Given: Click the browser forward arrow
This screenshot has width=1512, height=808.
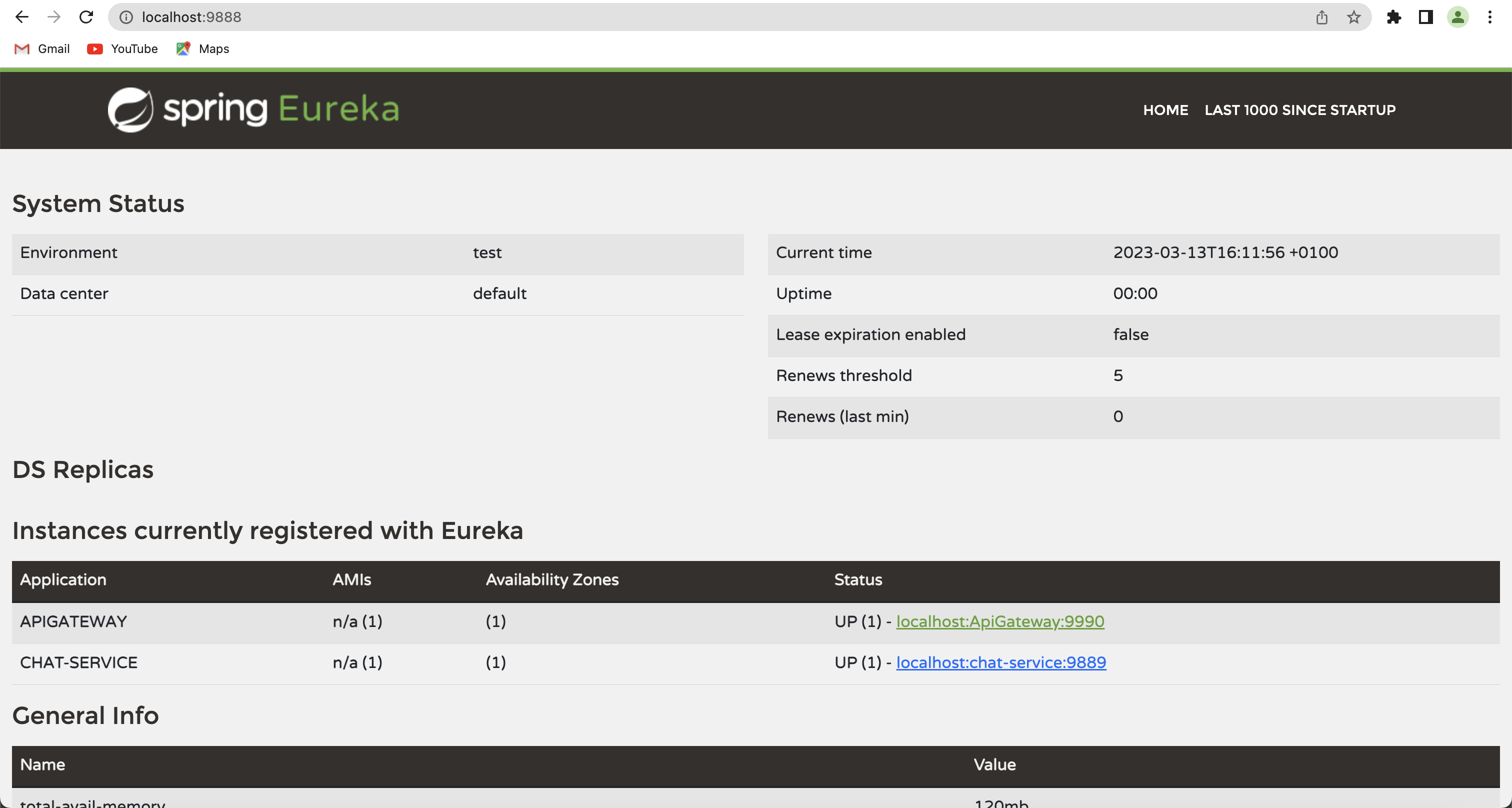Looking at the screenshot, I should coord(54,17).
